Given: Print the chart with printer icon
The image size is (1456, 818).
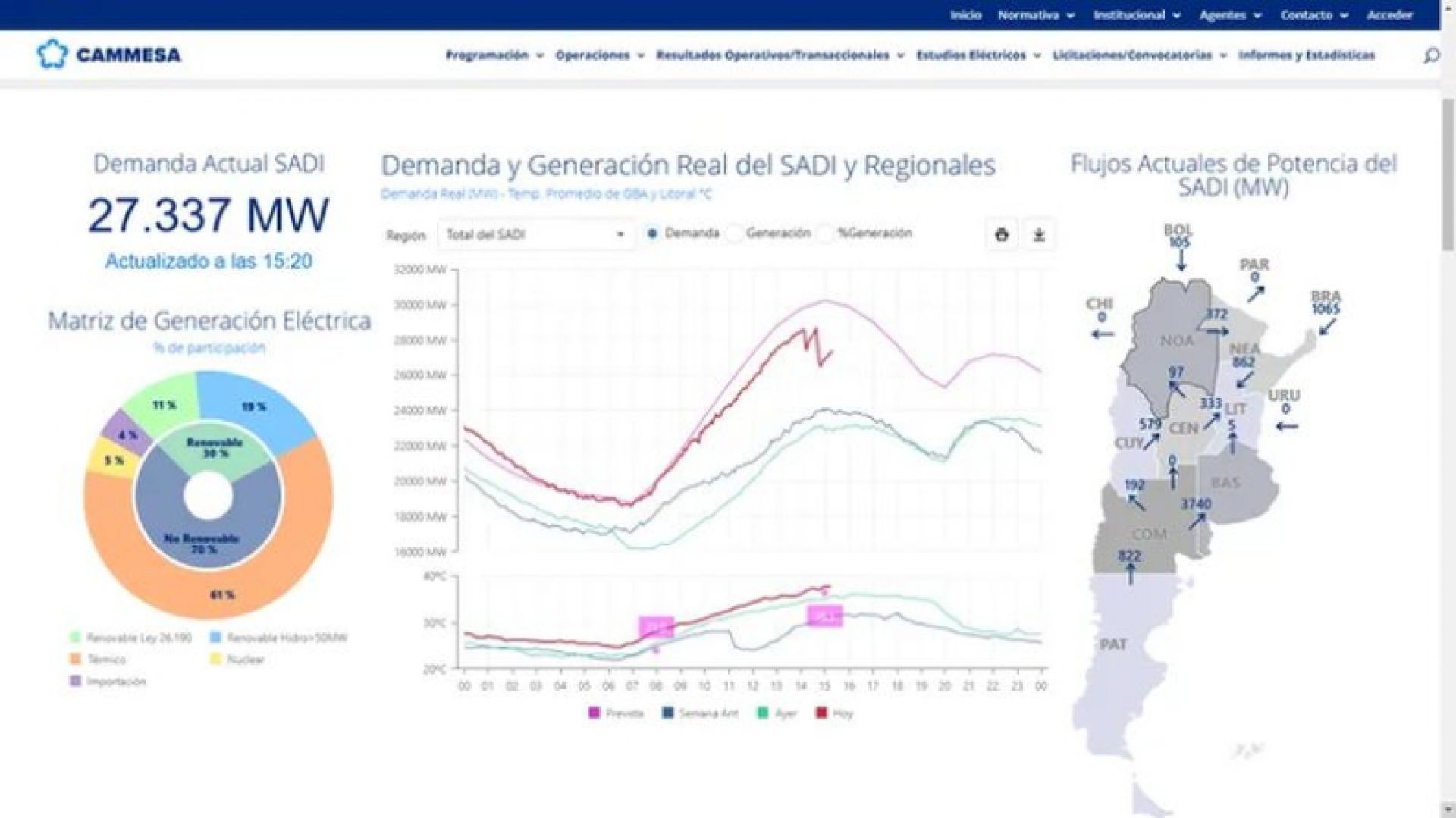Looking at the screenshot, I should [1002, 235].
